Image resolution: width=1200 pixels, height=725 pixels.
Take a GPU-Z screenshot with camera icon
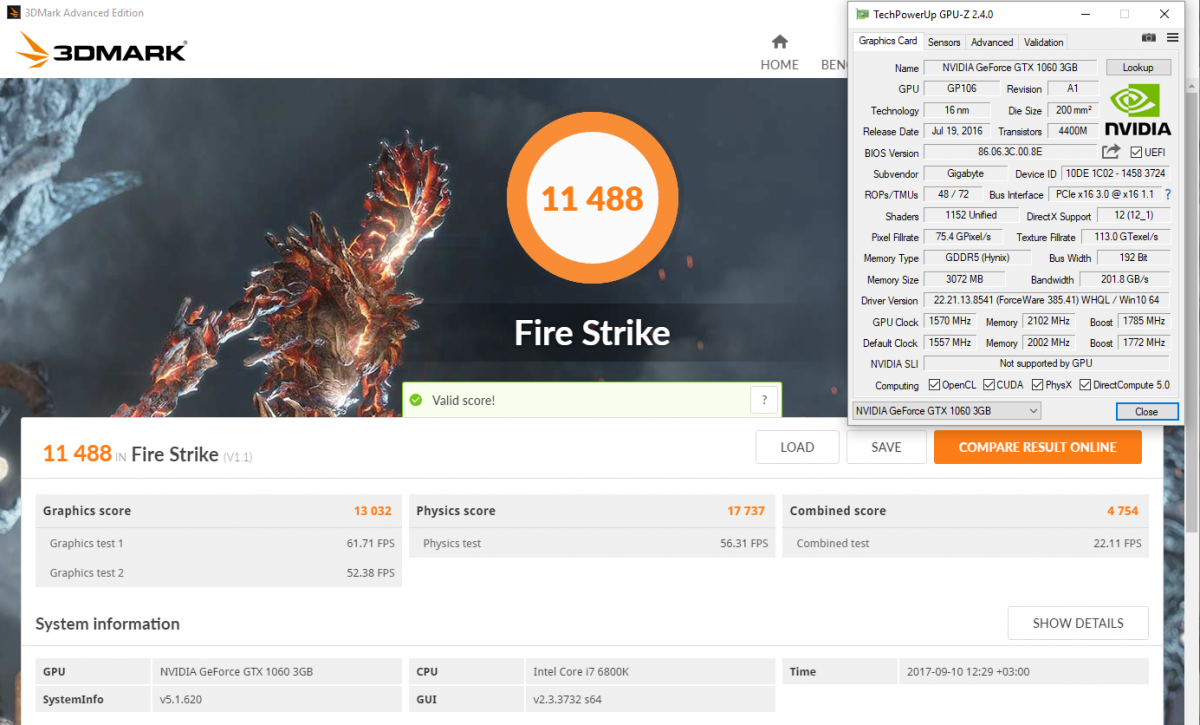(x=1149, y=38)
